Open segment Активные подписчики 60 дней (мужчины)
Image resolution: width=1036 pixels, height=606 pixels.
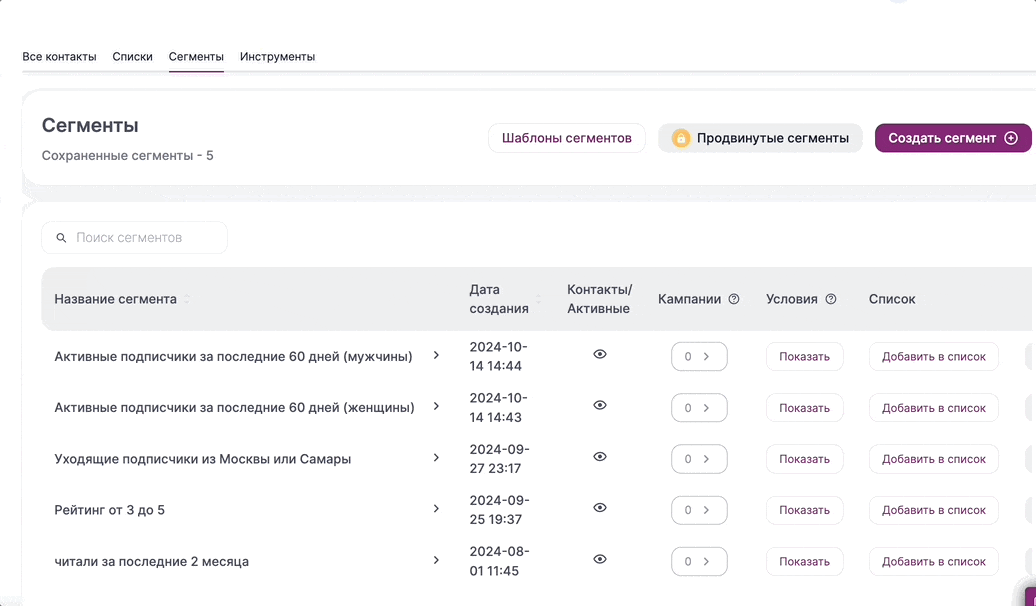coord(233,357)
